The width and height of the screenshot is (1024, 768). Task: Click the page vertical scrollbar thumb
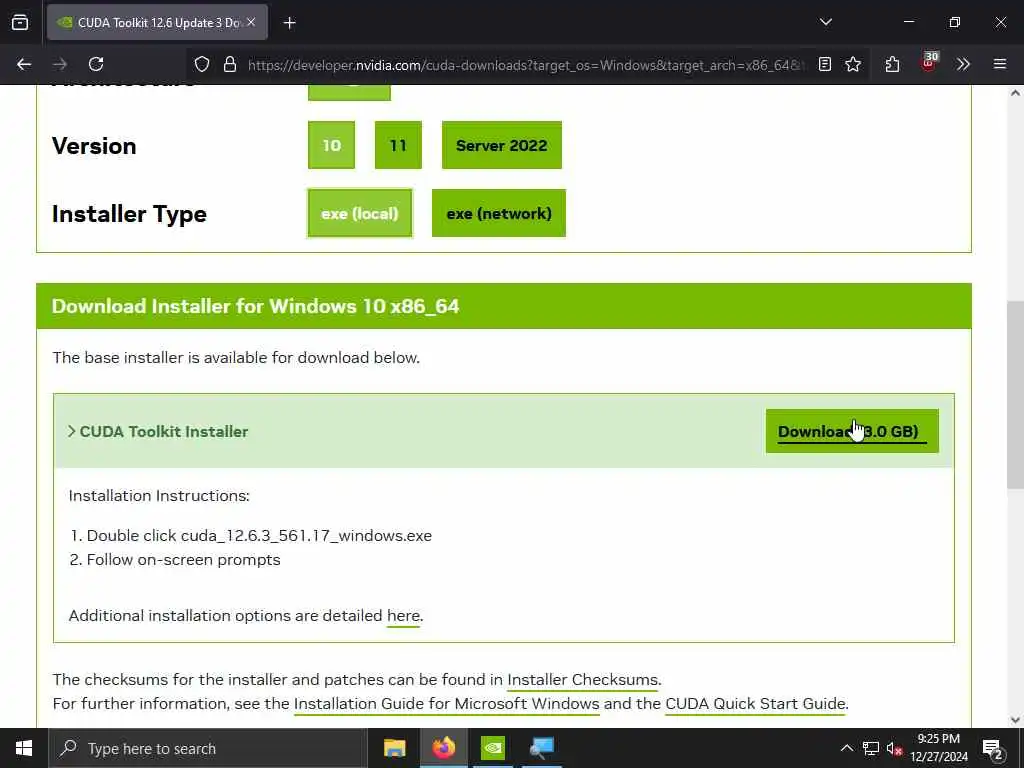(x=1015, y=396)
